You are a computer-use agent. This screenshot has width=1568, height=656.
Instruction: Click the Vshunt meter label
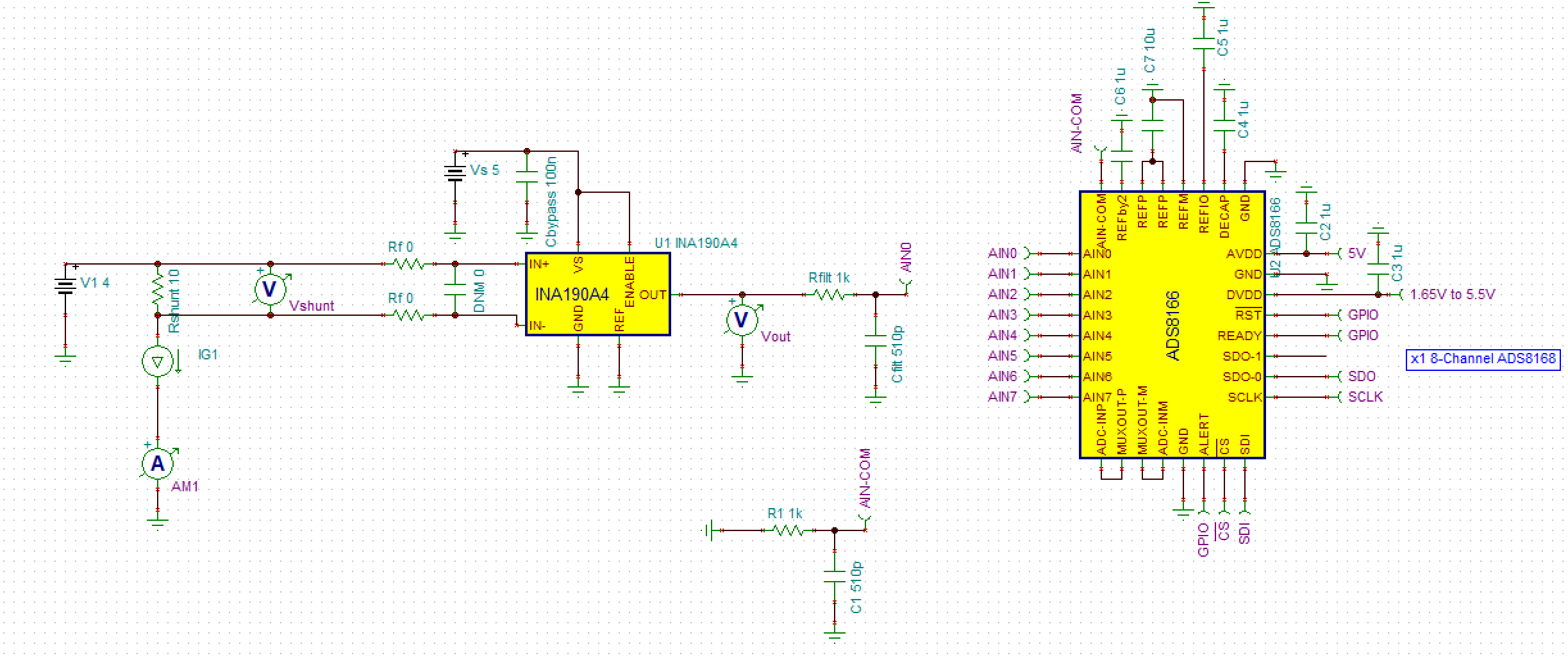click(312, 306)
